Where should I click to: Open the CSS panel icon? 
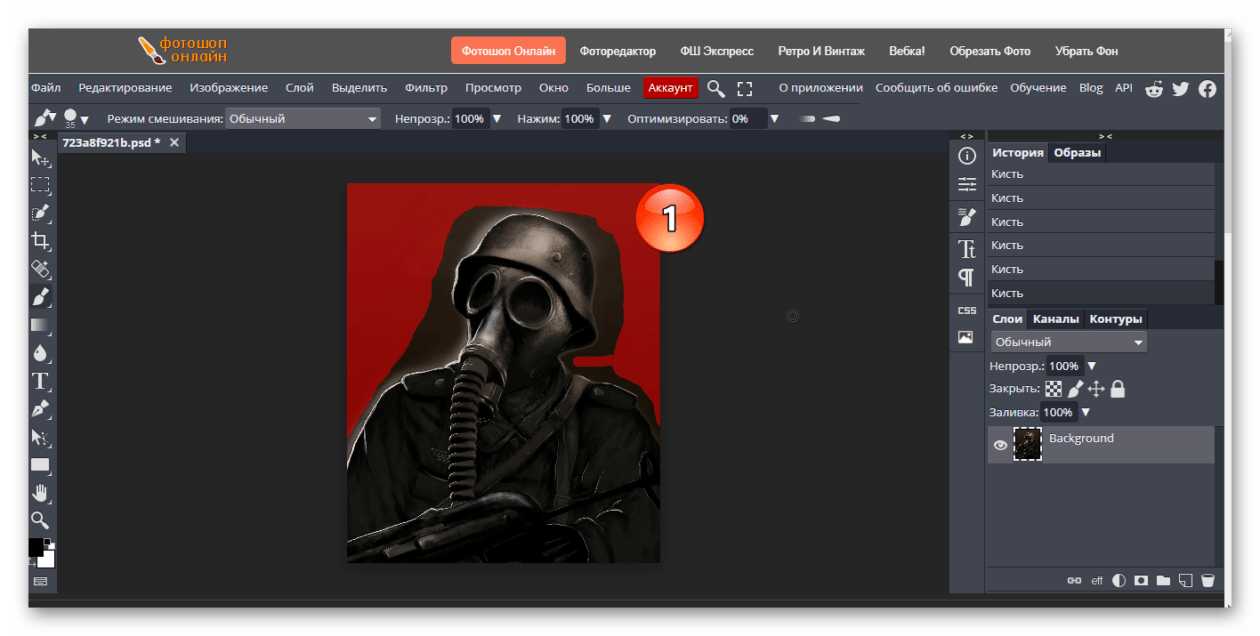pyautogui.click(x=967, y=311)
